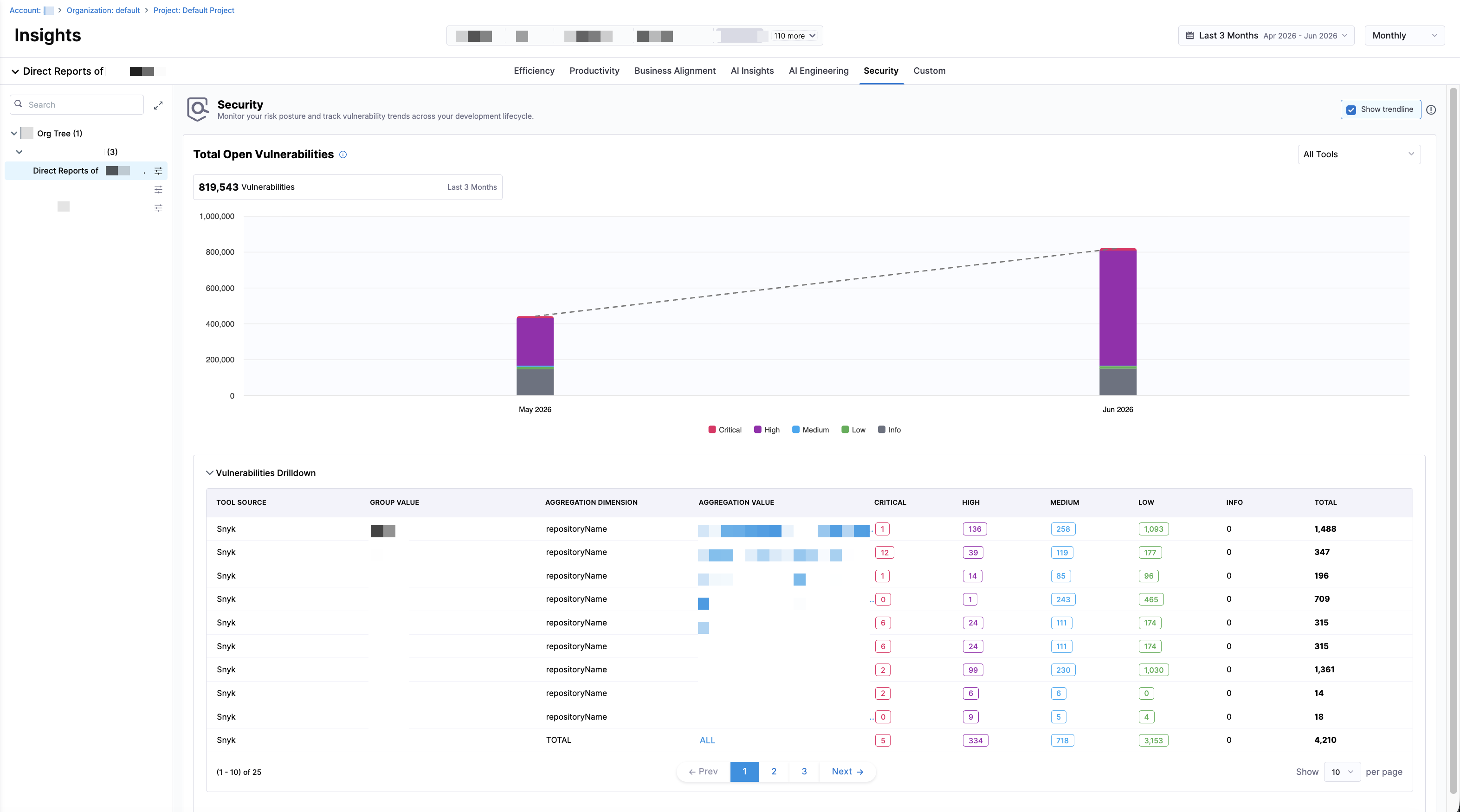
Task: Click the org tree Search field
Action: 77,104
